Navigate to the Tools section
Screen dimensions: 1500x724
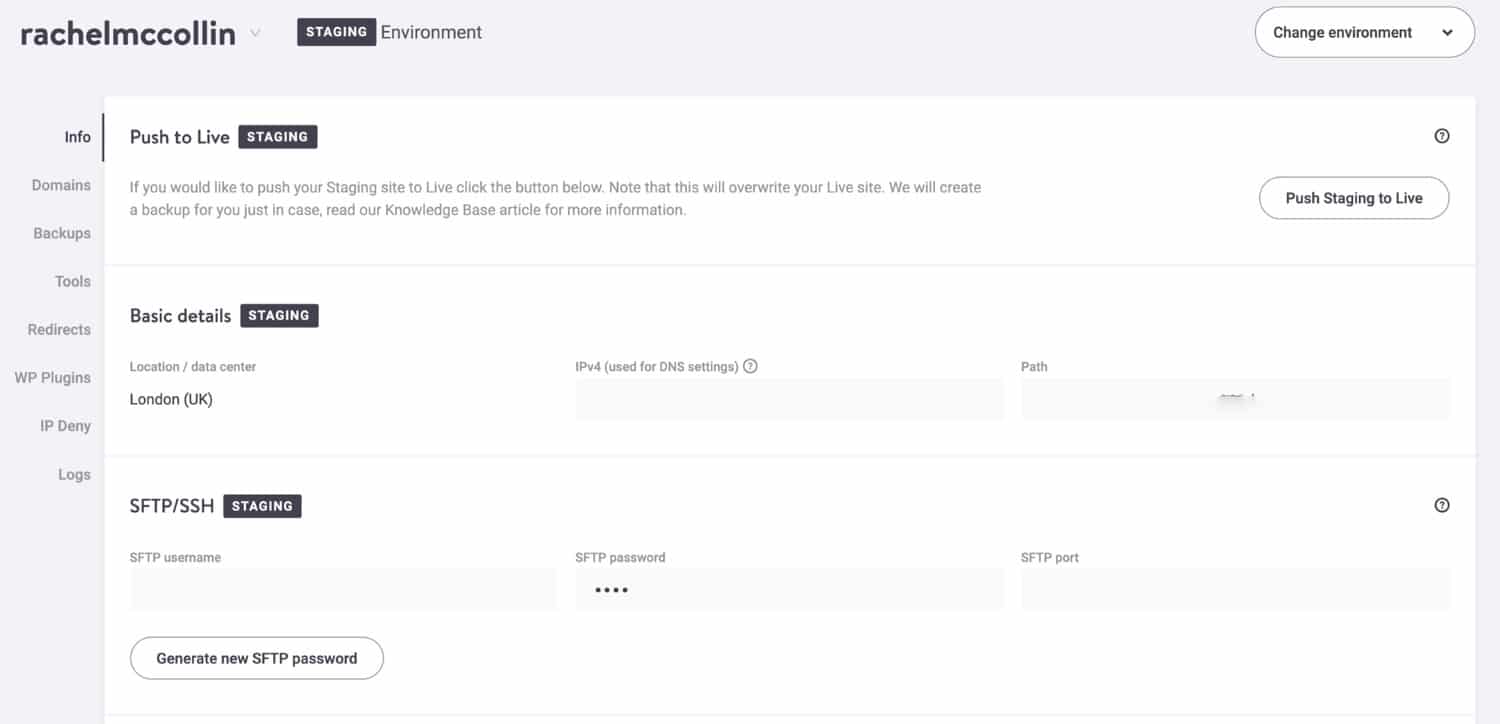pos(72,281)
